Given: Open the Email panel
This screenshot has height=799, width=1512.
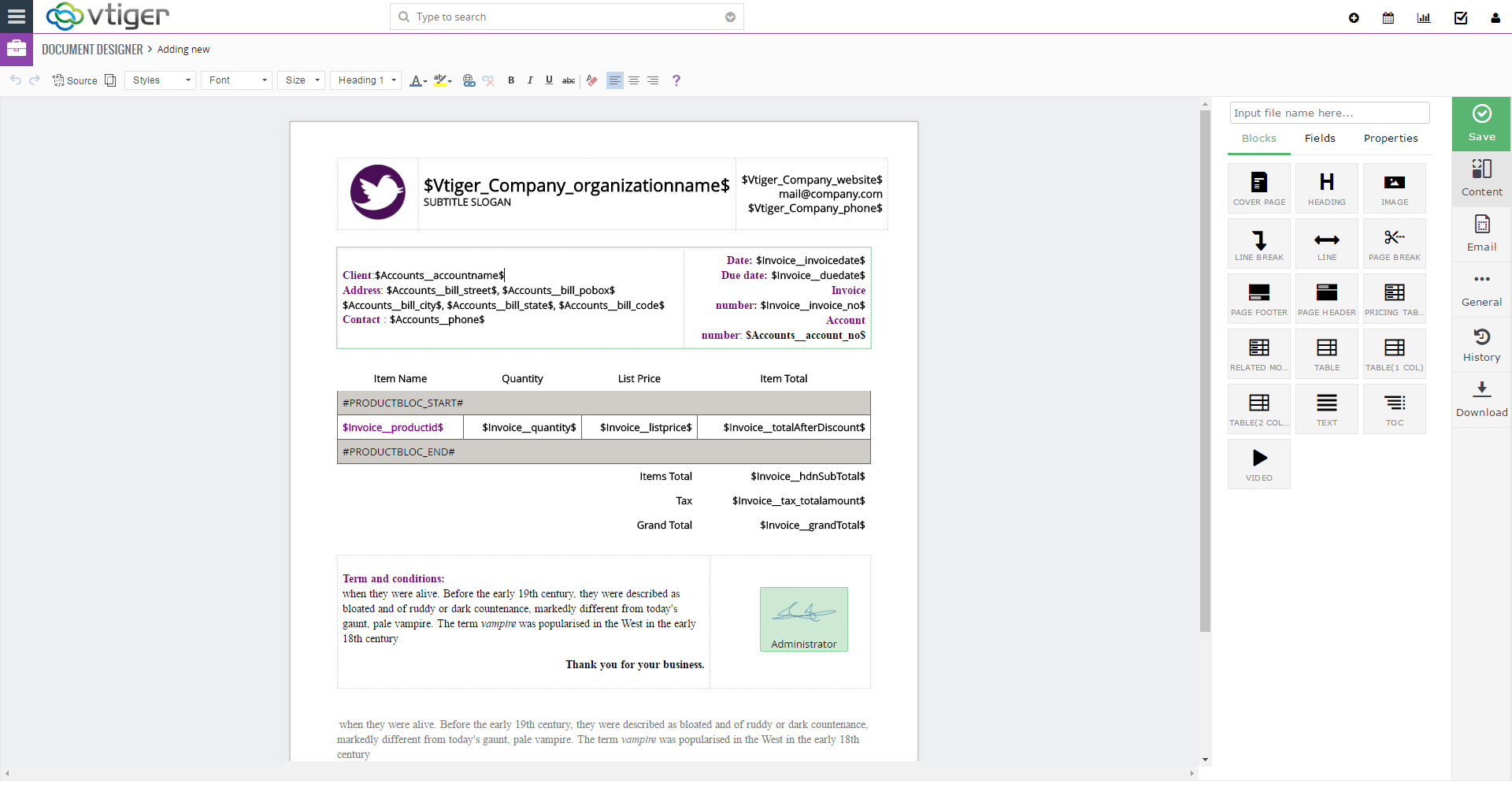Looking at the screenshot, I should coord(1481,234).
